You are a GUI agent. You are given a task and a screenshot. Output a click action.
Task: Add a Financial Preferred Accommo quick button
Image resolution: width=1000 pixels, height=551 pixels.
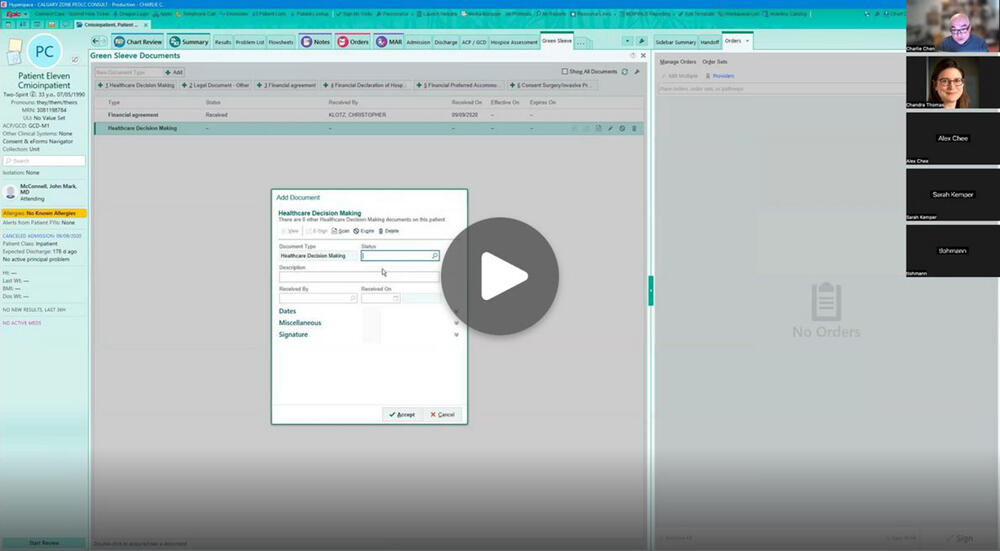click(x=457, y=85)
